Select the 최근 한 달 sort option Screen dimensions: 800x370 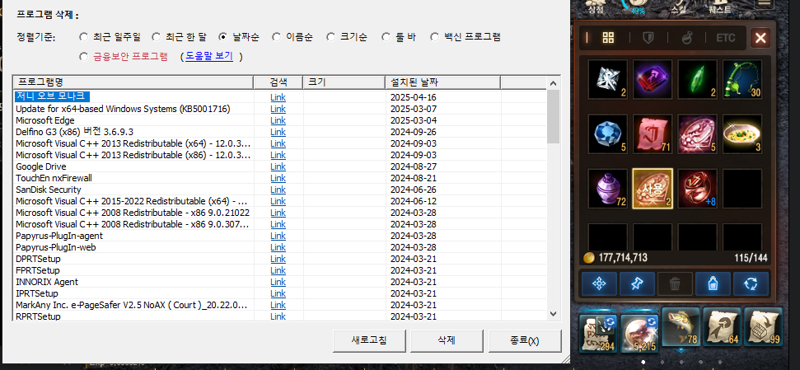180,37
